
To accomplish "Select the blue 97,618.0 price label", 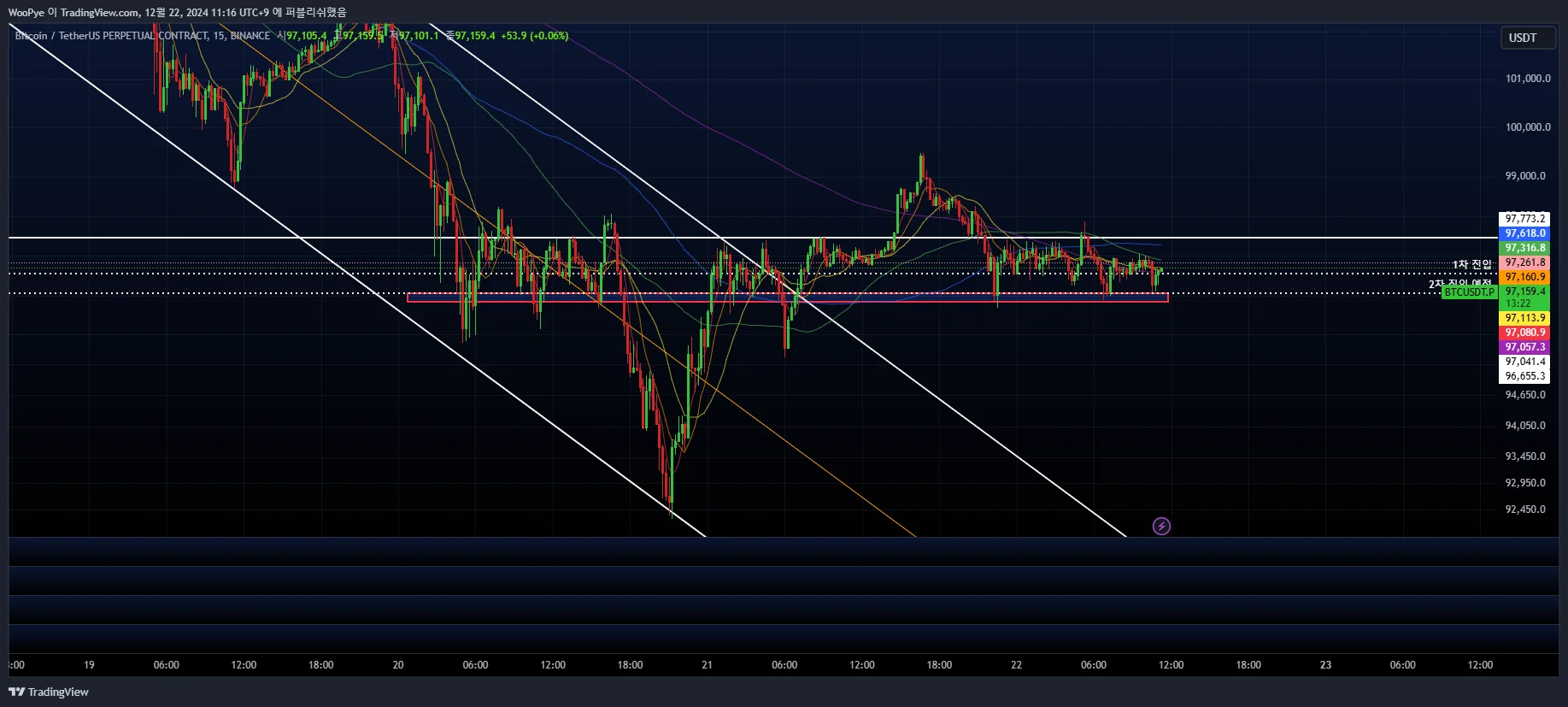I will (1524, 233).
